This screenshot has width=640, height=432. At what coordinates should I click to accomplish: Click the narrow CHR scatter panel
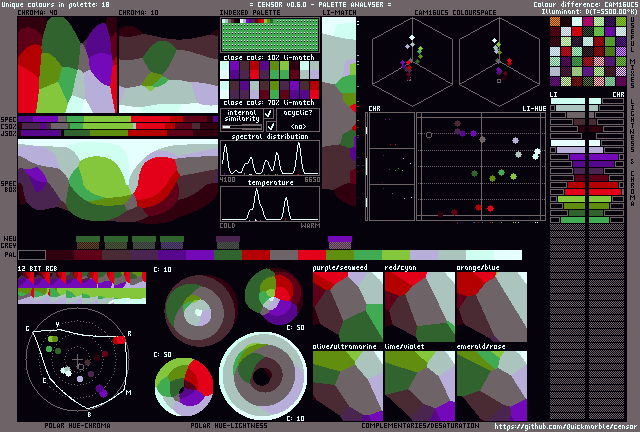click(x=391, y=167)
